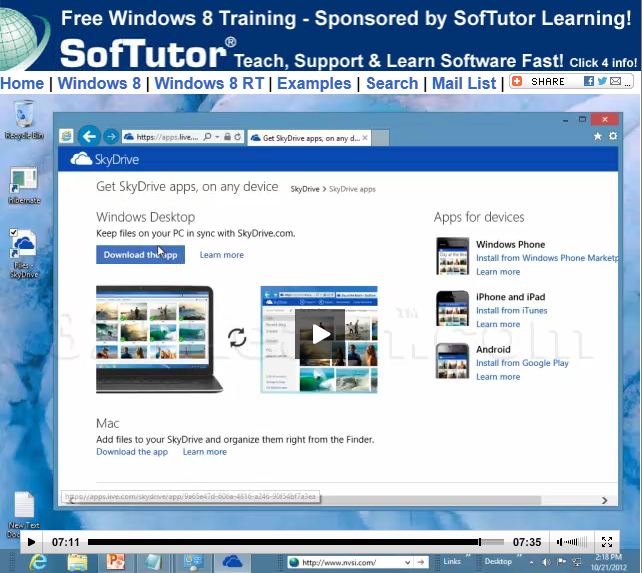View security lock icon in address bar
Image resolution: width=642 pixels, height=573 pixels.
227,137
